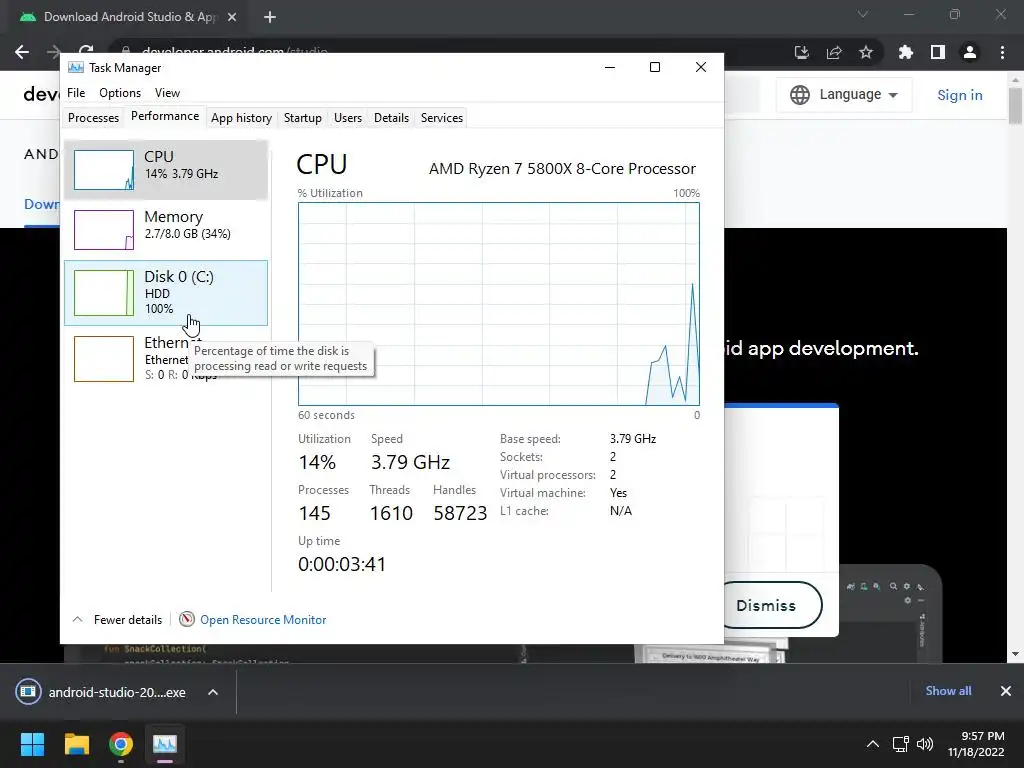The height and width of the screenshot is (768, 1024).
Task: Open the Chrome Extensions puzzle icon
Action: click(906, 52)
